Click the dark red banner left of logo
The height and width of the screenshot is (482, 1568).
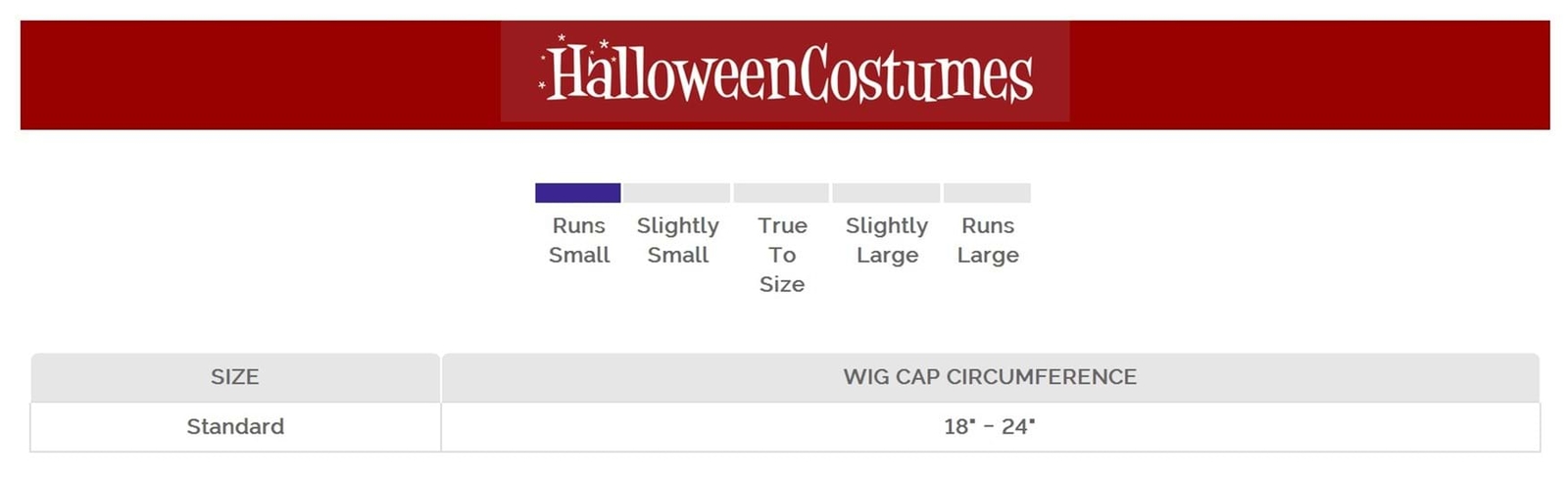point(261,74)
